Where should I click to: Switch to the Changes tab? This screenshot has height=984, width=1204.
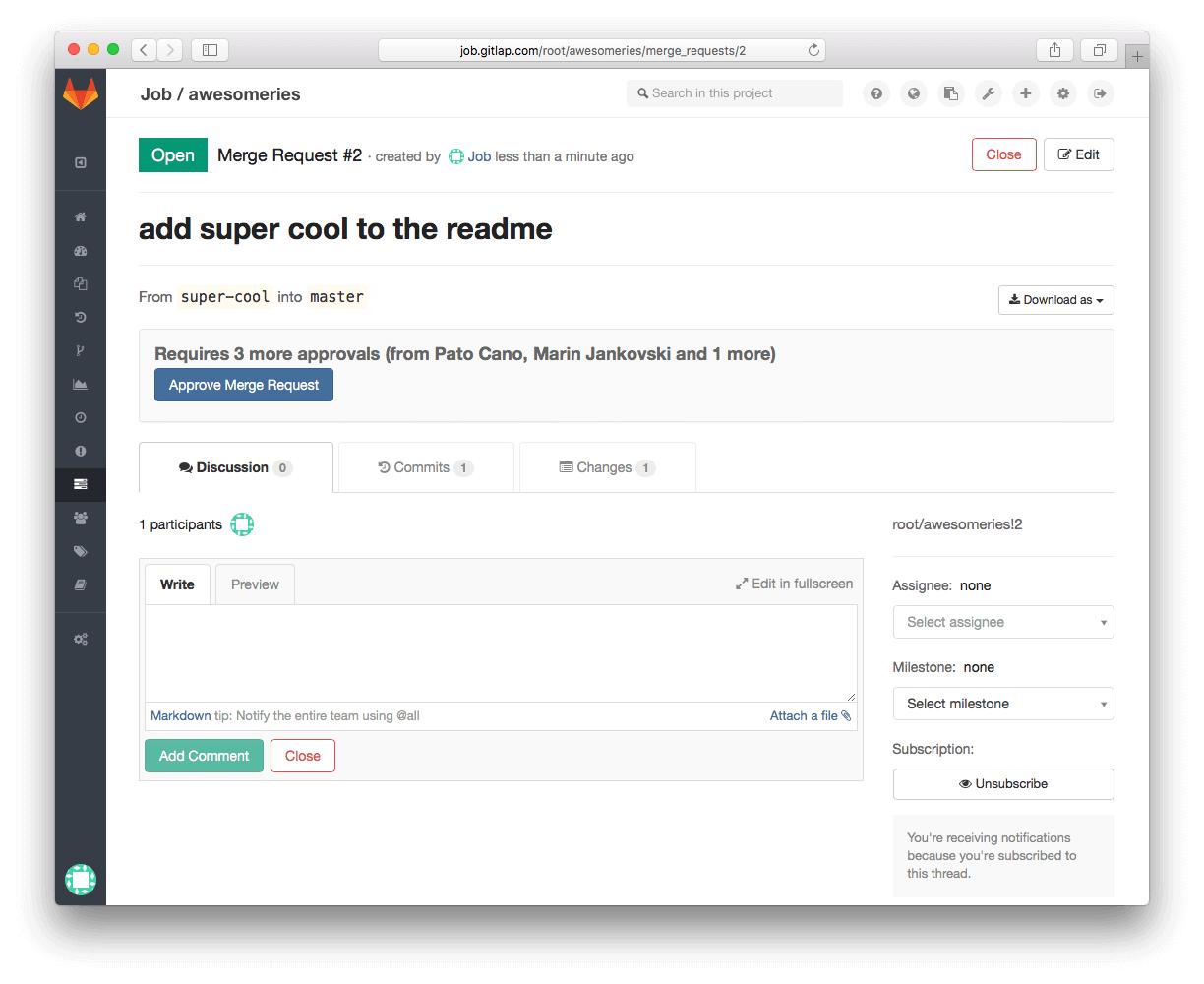click(607, 467)
